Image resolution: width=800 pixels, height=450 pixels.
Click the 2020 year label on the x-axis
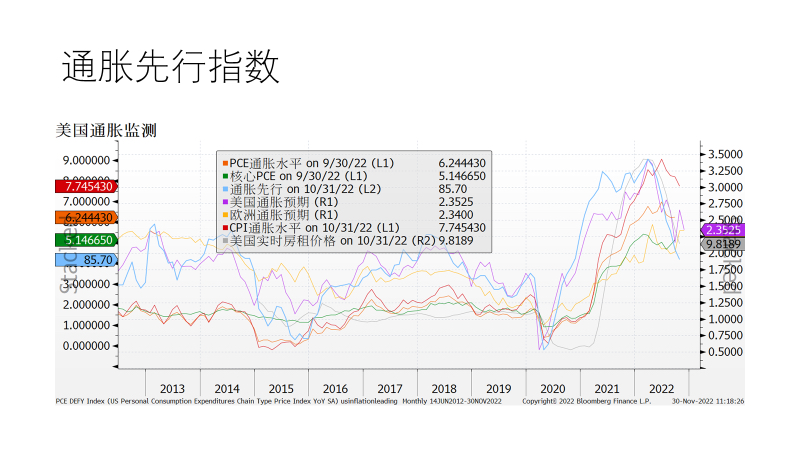552,388
